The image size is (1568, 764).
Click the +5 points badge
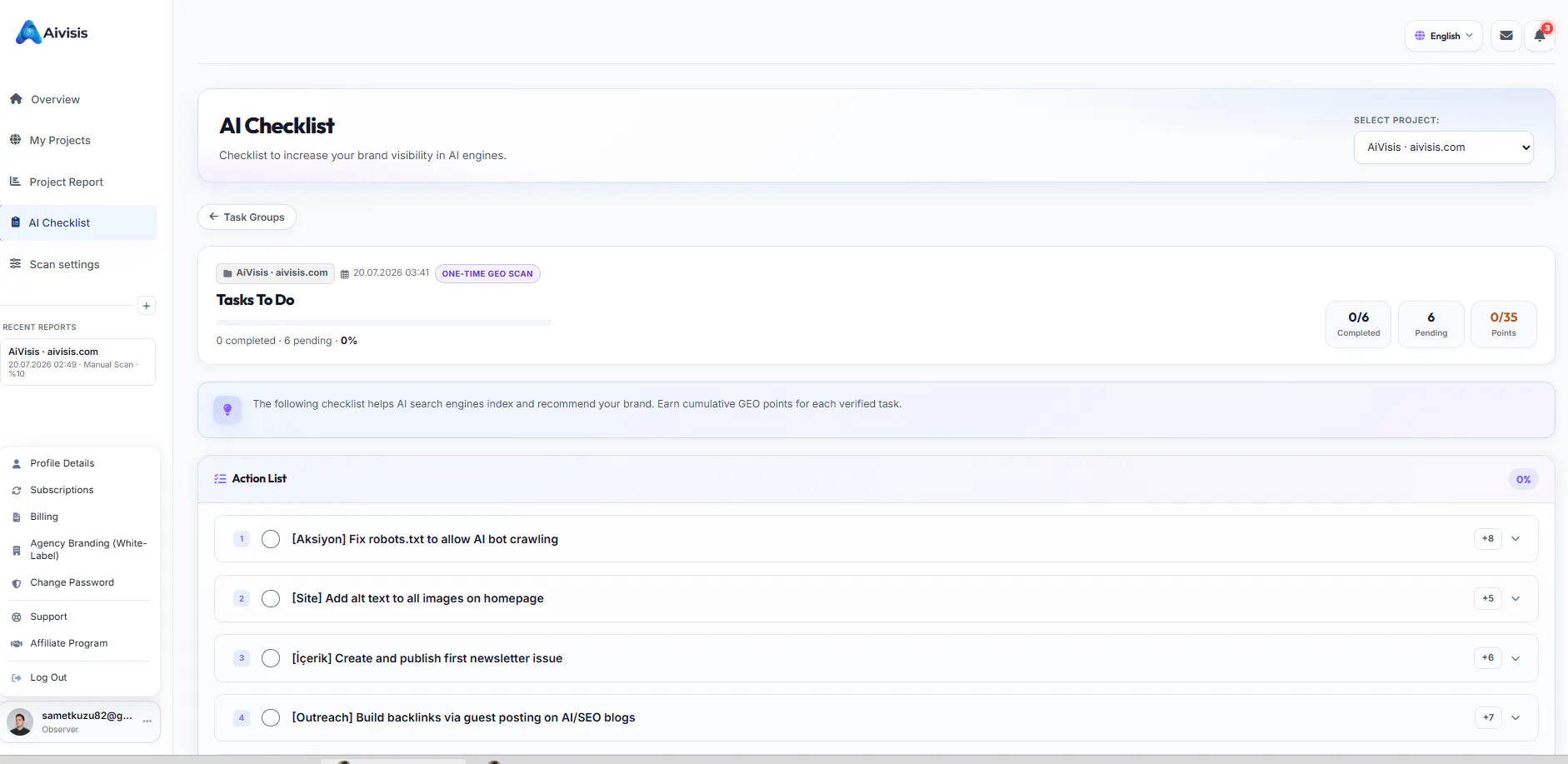1488,599
